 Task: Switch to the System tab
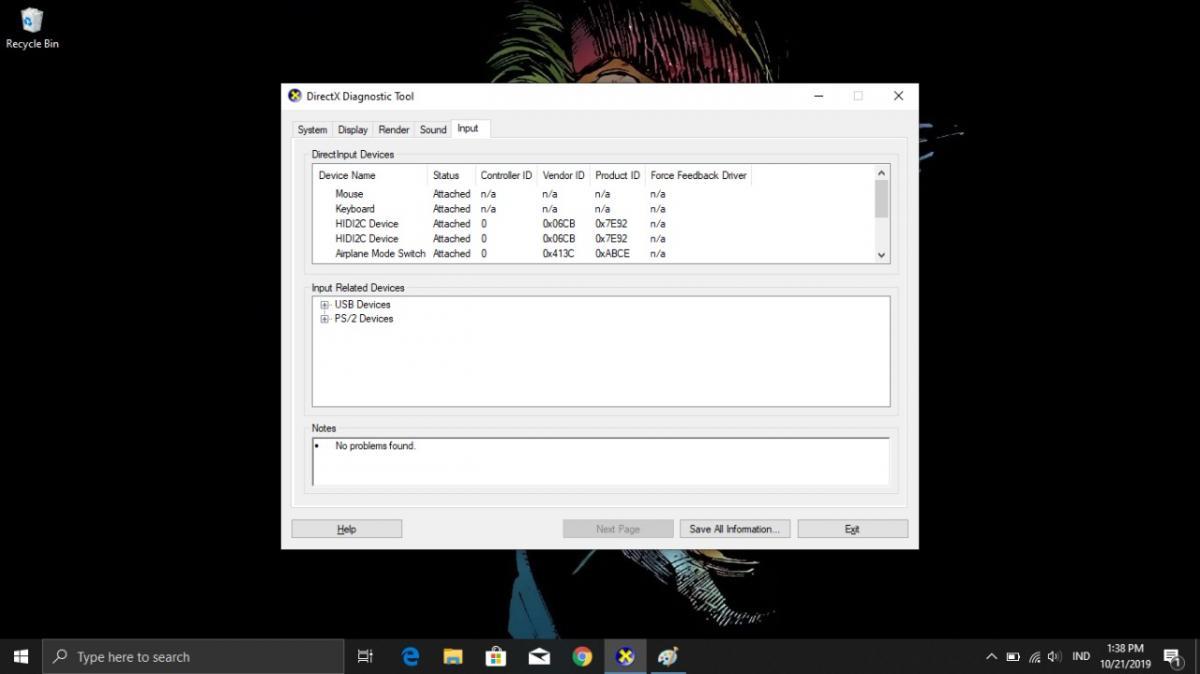coord(312,130)
